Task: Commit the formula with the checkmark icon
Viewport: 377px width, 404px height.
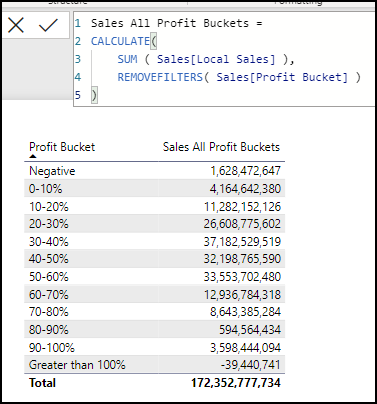Action: click(48, 25)
